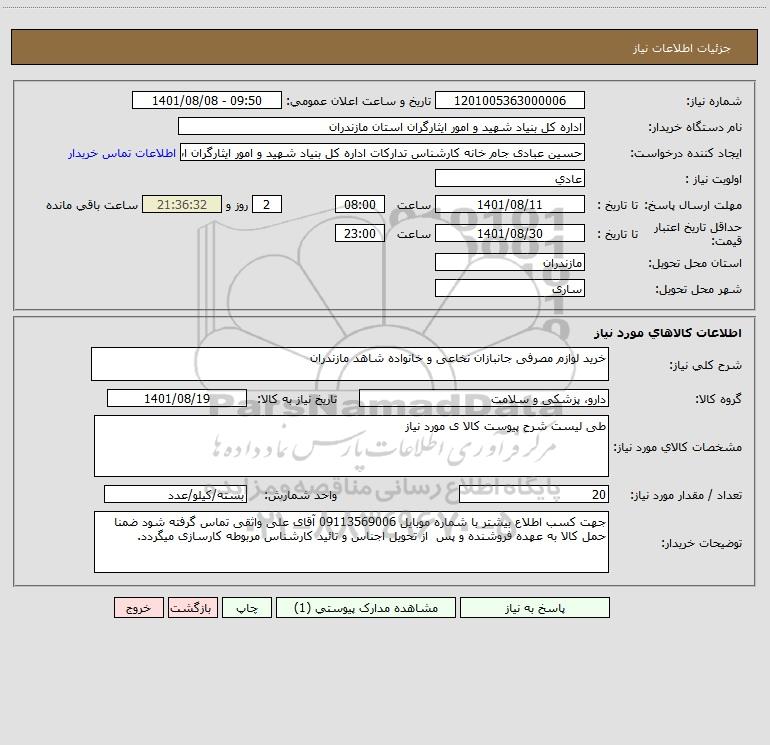The height and width of the screenshot is (745, 770).
Task: Click the اولویت نیاز field showing عادی
Action: coord(510,178)
